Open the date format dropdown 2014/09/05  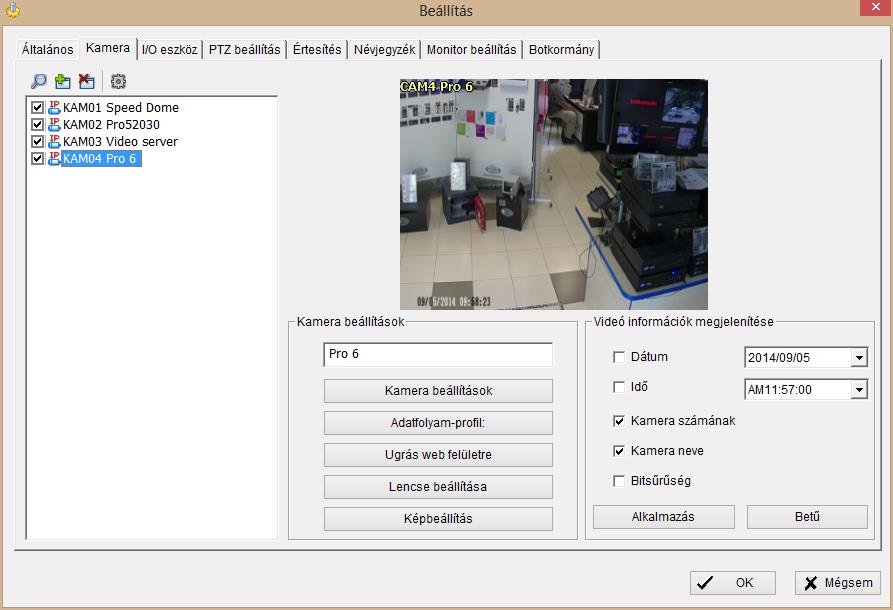(x=859, y=358)
